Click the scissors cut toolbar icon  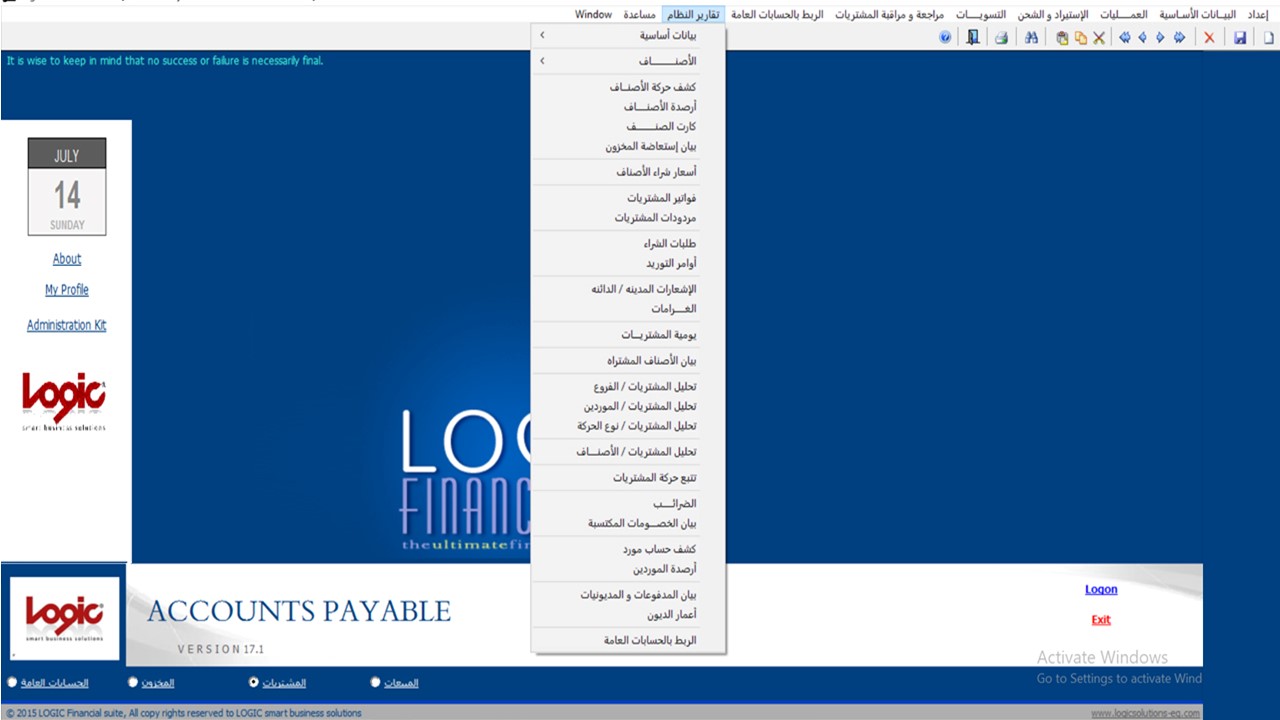[1099, 38]
